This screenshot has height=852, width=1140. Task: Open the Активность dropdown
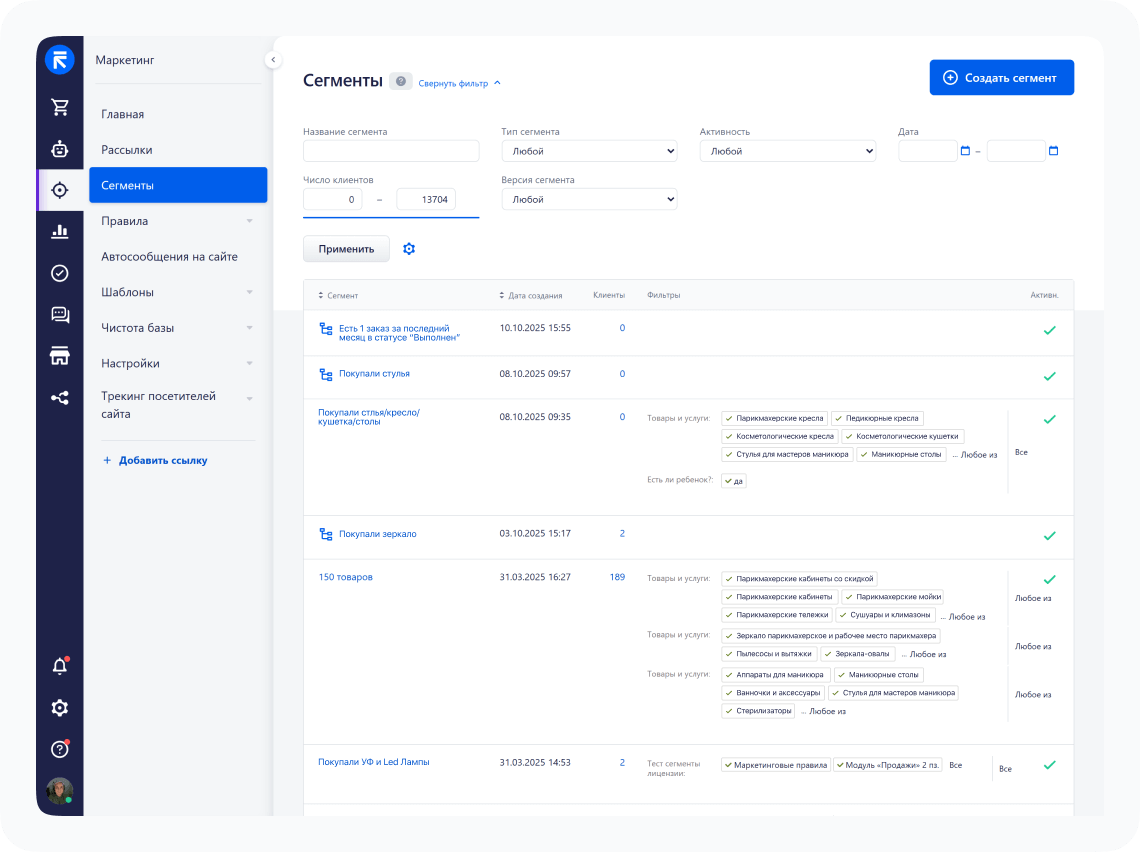(x=787, y=151)
